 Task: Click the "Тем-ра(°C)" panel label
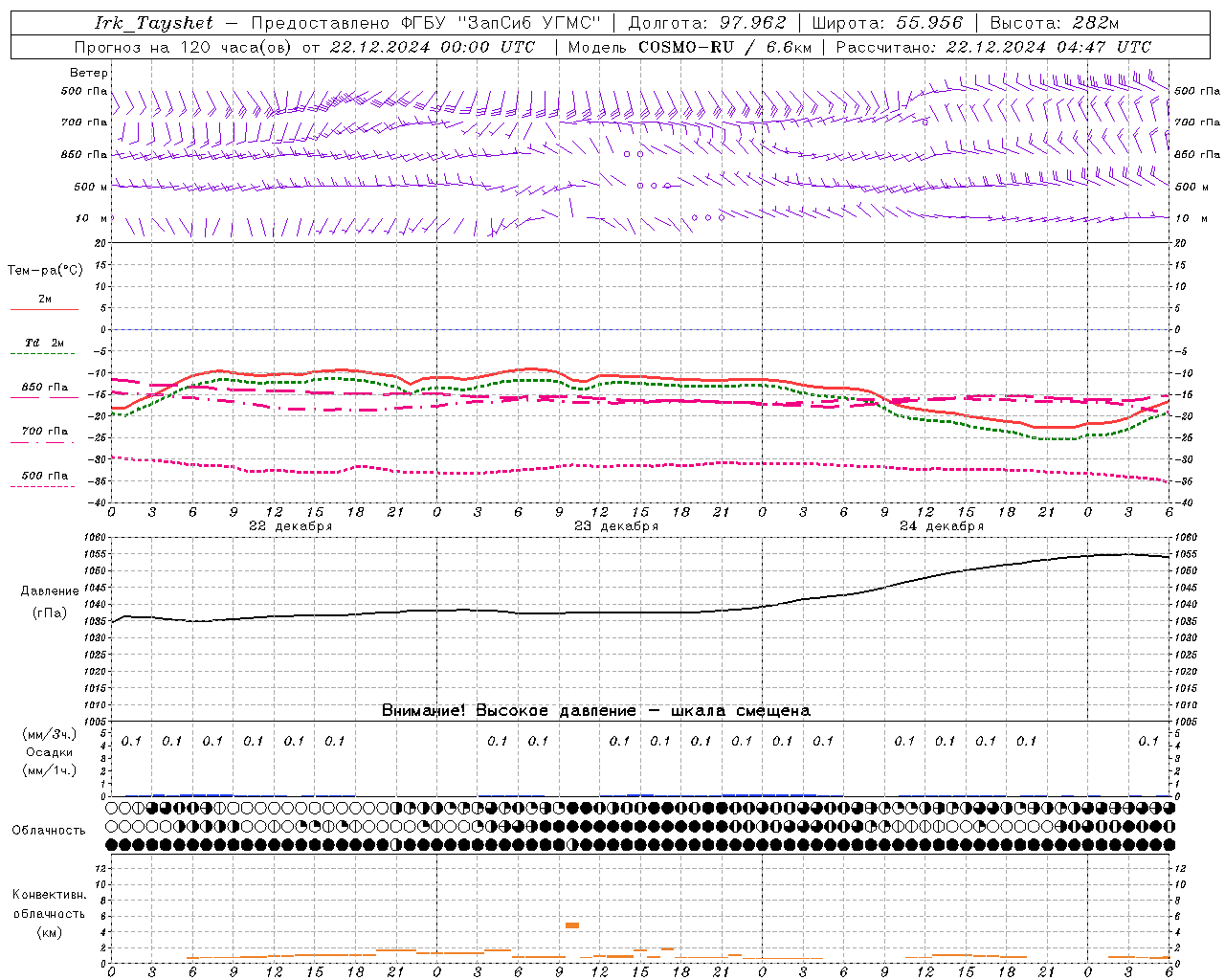coord(45,271)
